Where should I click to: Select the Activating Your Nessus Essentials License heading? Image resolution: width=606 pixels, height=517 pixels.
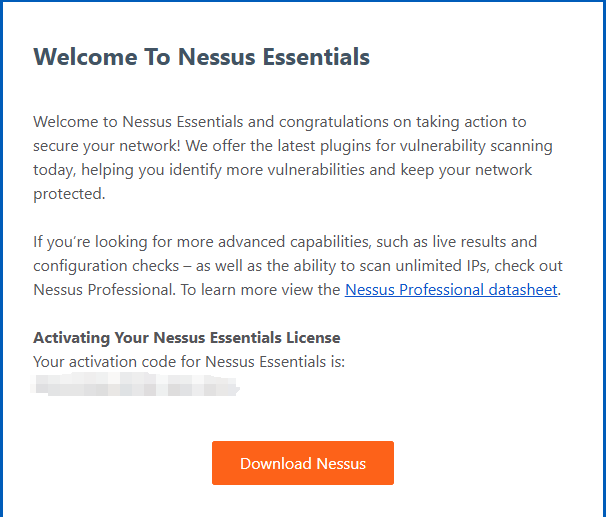pos(186,338)
